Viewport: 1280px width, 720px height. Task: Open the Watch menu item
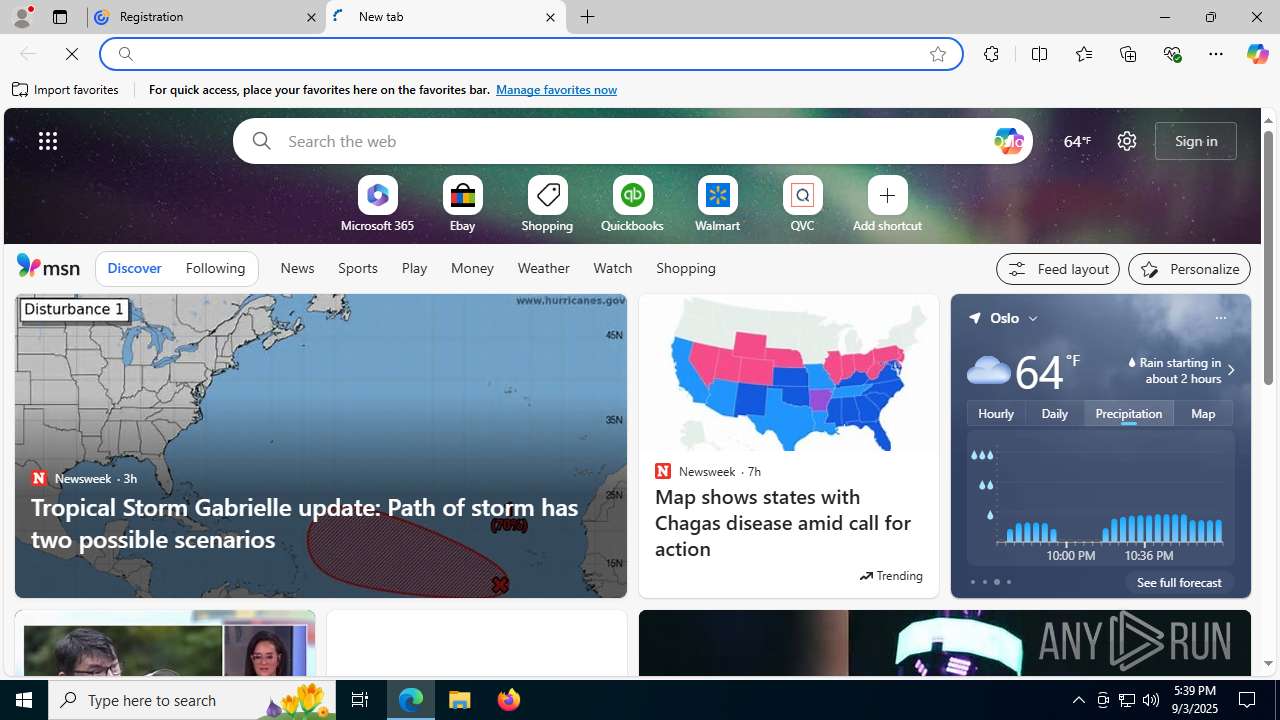click(x=612, y=268)
